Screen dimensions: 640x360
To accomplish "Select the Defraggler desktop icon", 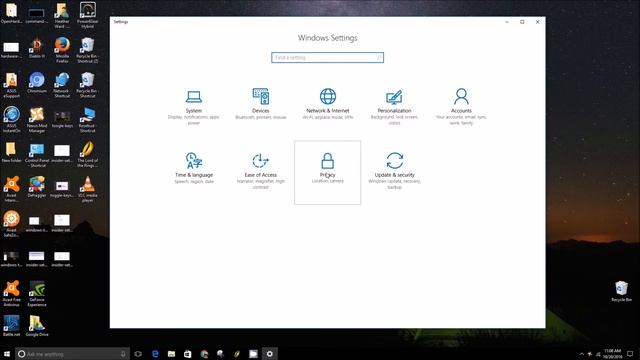I will [x=37, y=187].
